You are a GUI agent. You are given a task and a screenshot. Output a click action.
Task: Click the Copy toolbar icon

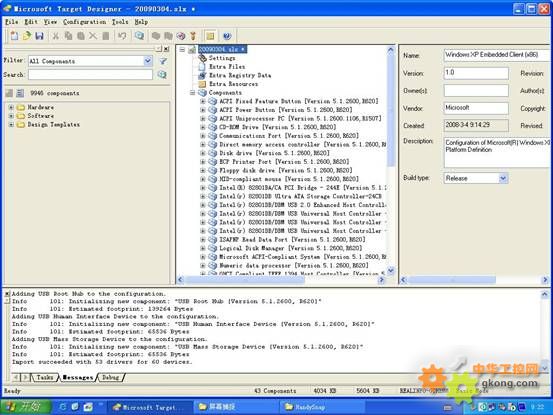click(68, 36)
